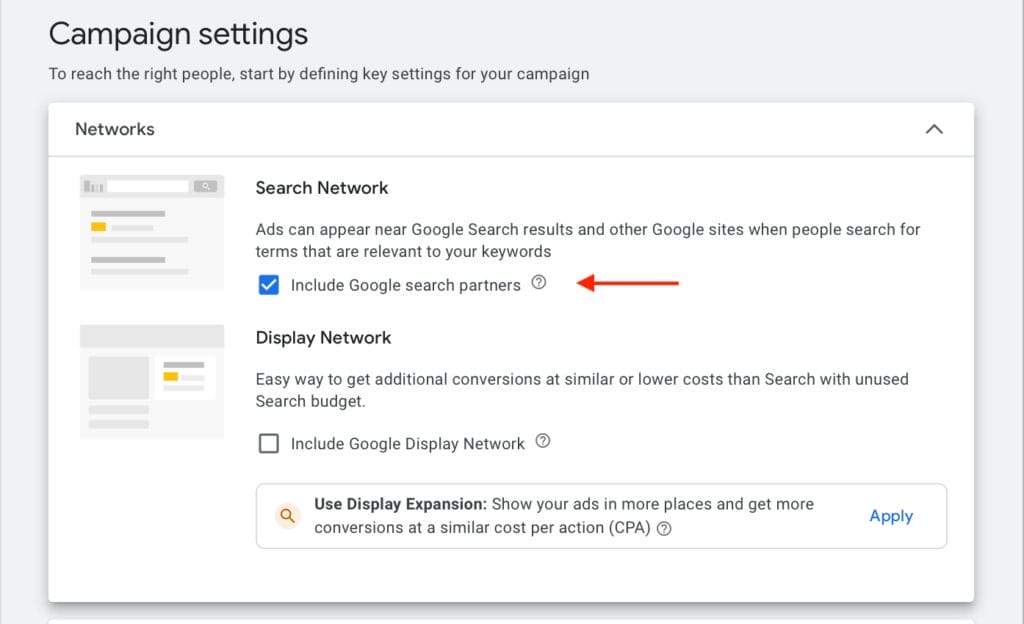Select the Search Network heading
1024x624 pixels.
coord(321,187)
